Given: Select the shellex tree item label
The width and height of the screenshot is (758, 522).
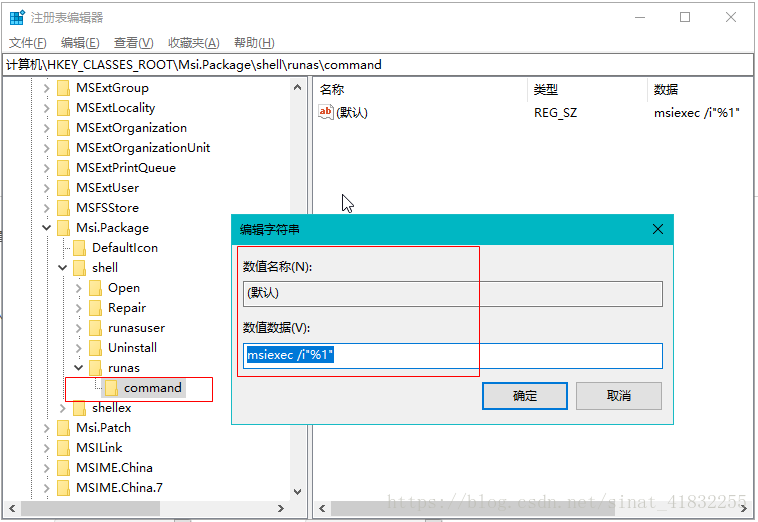Looking at the screenshot, I should point(112,408).
